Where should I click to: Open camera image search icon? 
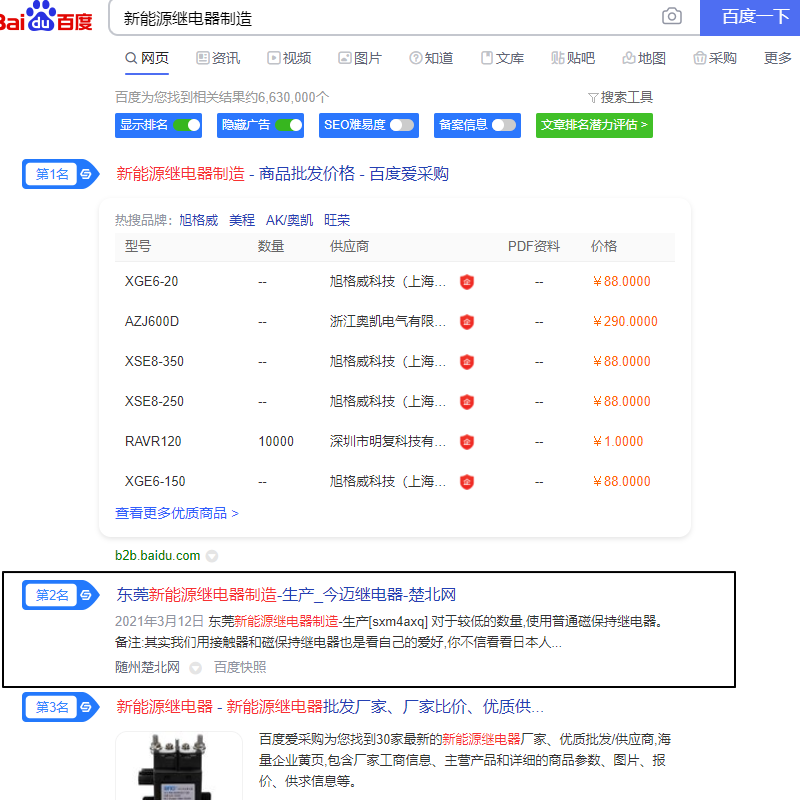coord(671,16)
